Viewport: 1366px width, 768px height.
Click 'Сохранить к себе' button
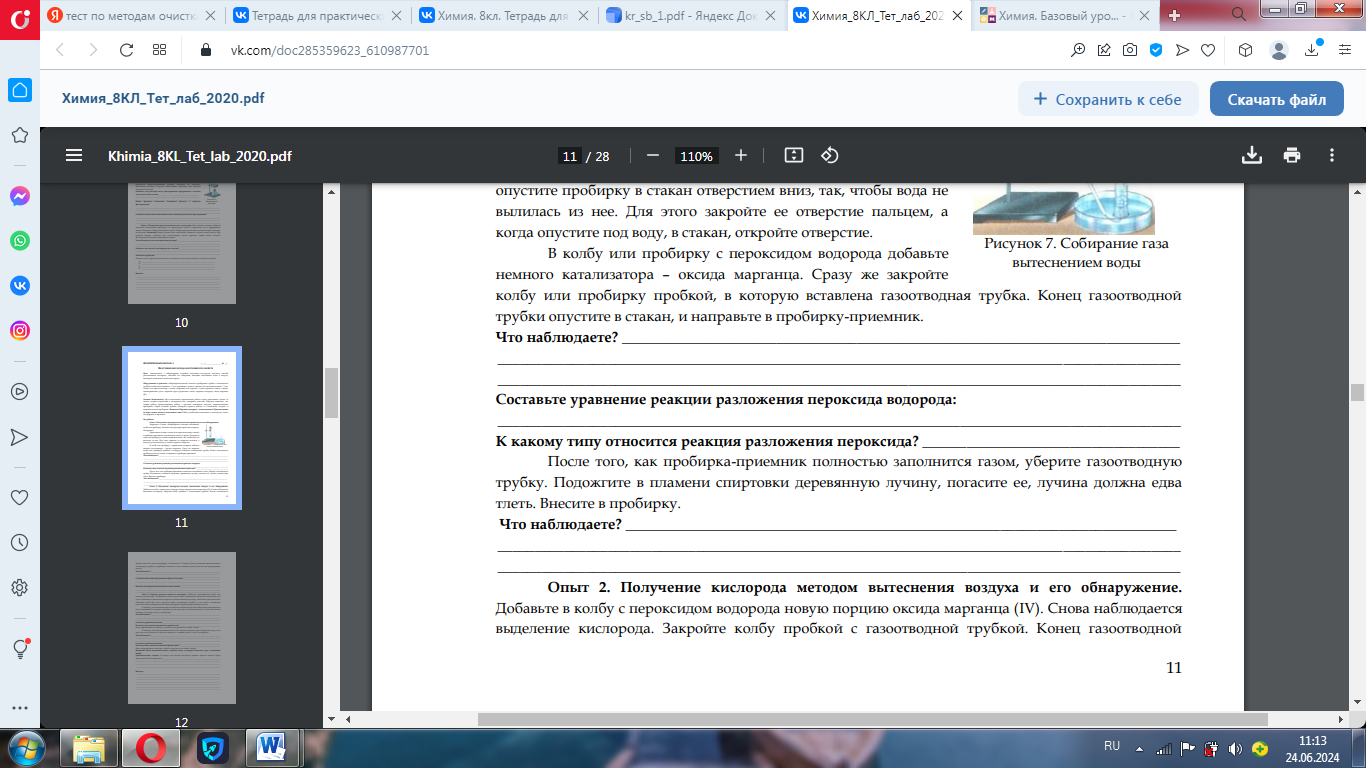tap(1108, 99)
